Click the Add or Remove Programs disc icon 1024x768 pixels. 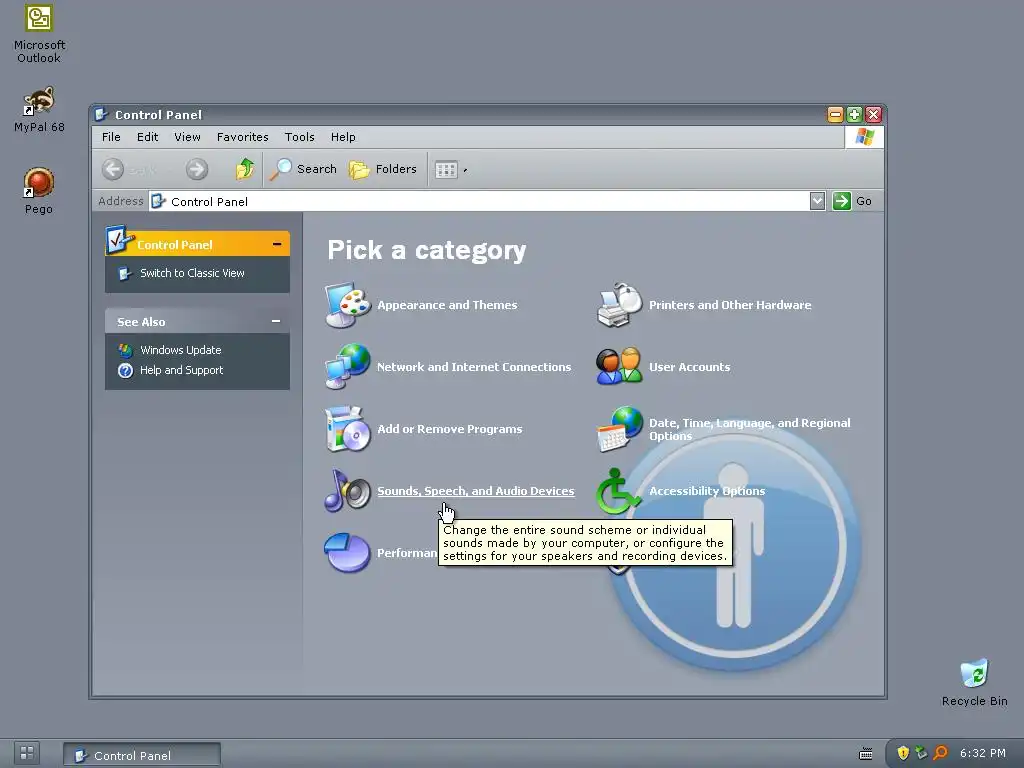pyautogui.click(x=347, y=428)
